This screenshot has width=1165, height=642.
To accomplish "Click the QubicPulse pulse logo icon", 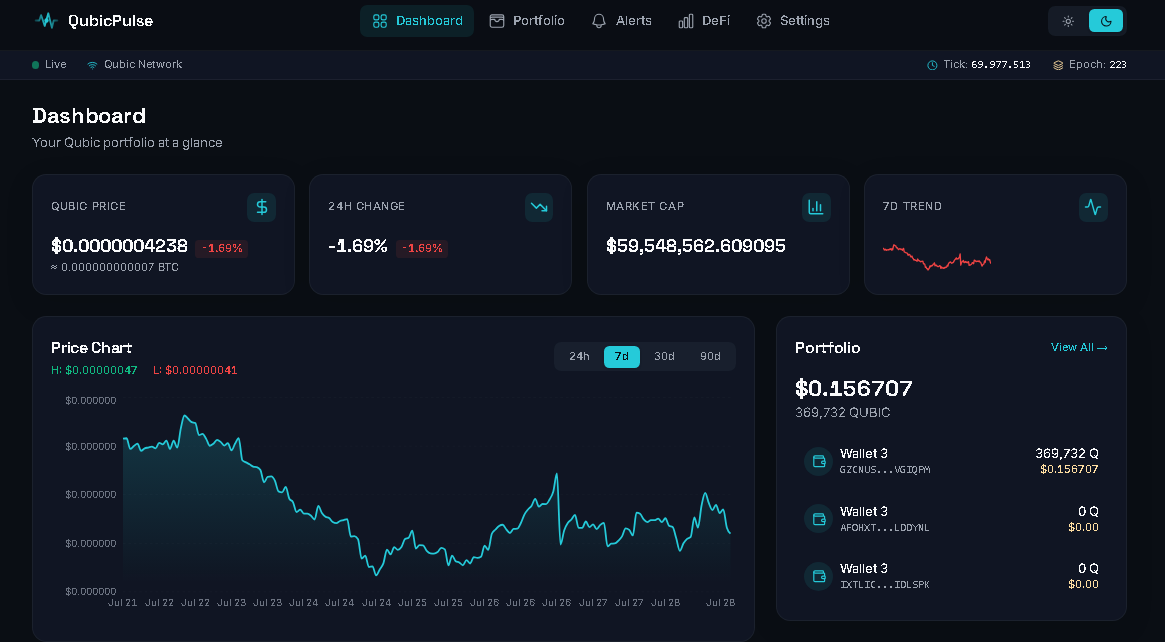I will [46, 21].
